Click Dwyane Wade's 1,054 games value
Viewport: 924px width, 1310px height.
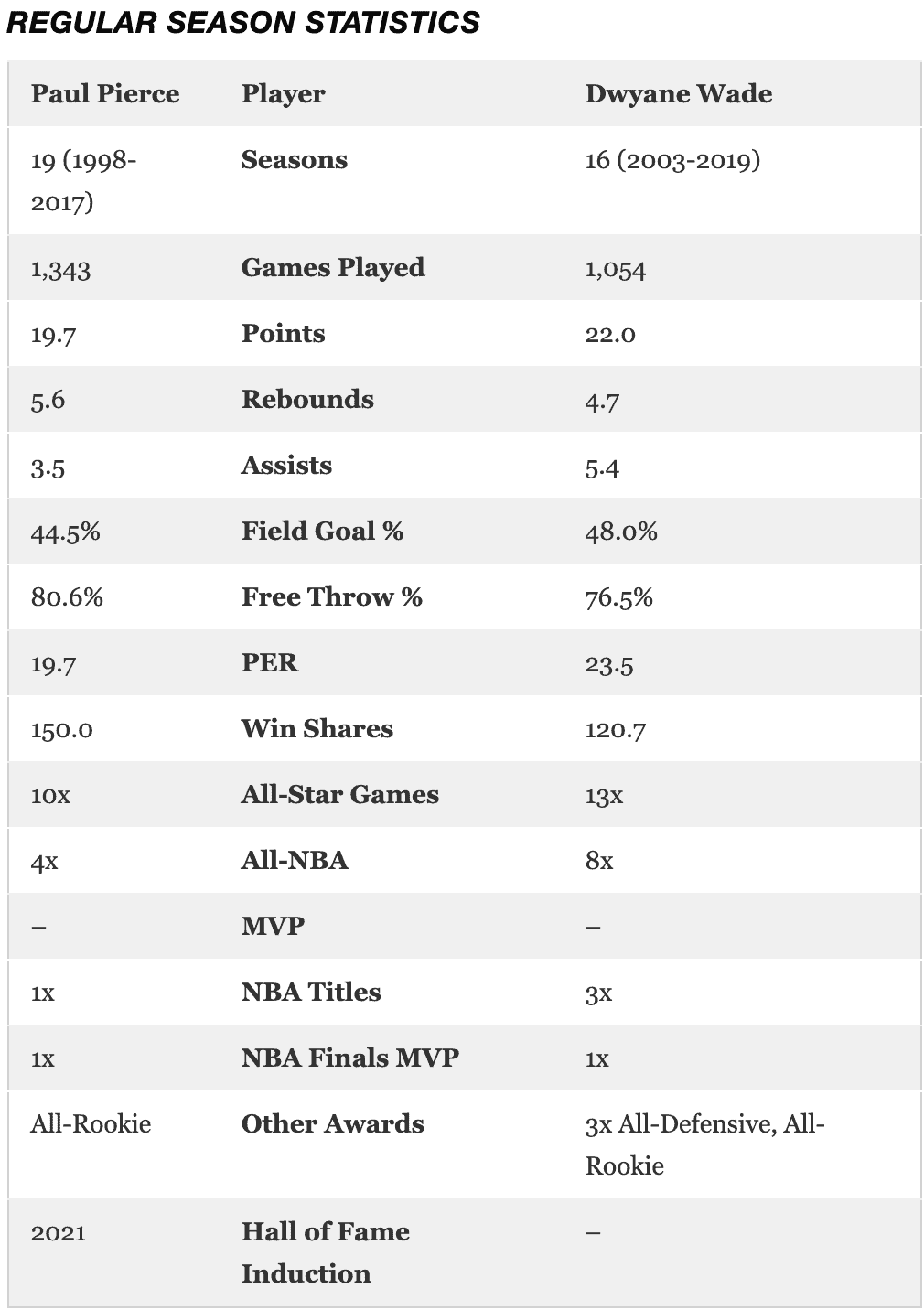(x=615, y=270)
